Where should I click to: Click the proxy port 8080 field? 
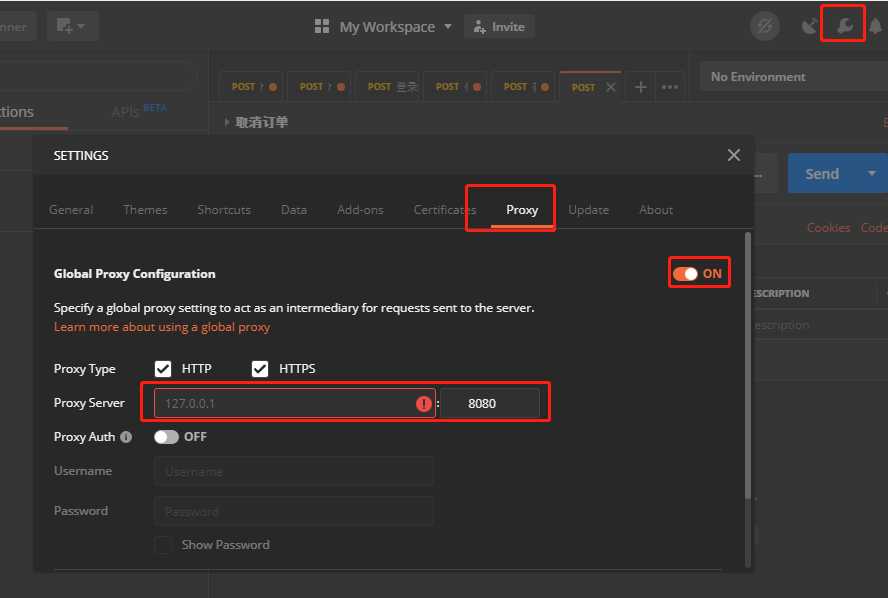pyautogui.click(x=490, y=403)
